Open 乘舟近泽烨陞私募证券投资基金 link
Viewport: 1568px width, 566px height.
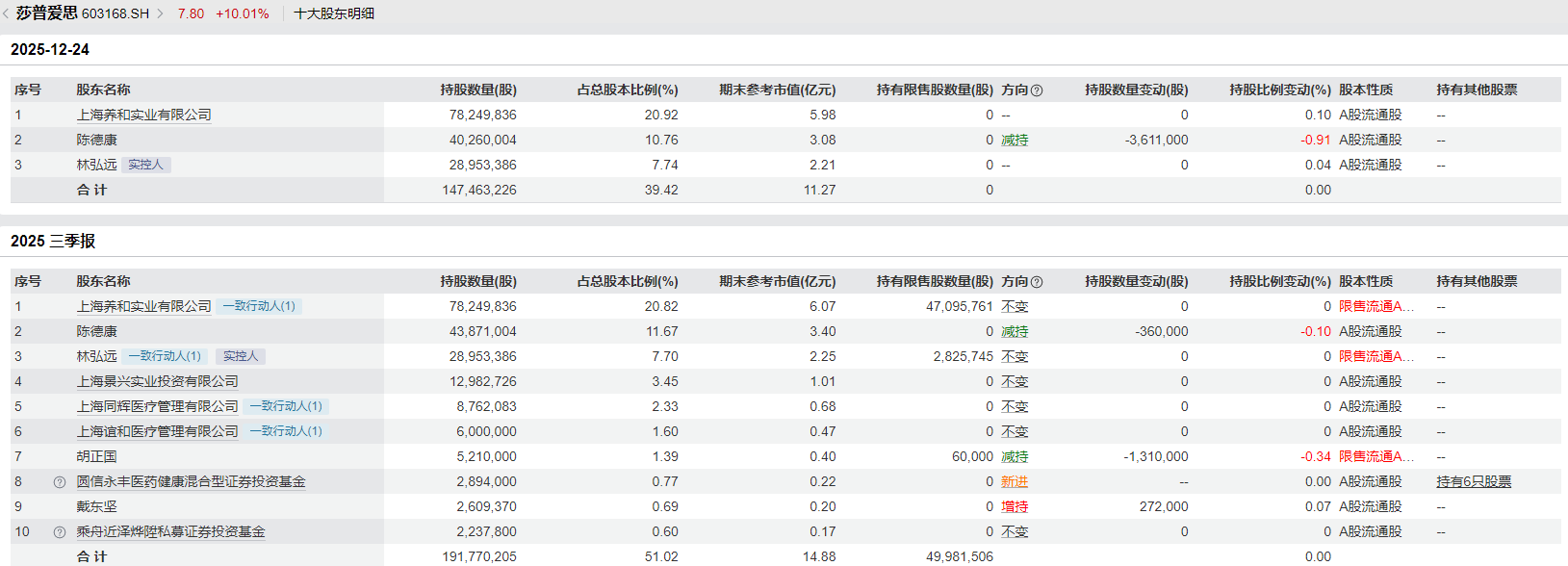coord(170,531)
